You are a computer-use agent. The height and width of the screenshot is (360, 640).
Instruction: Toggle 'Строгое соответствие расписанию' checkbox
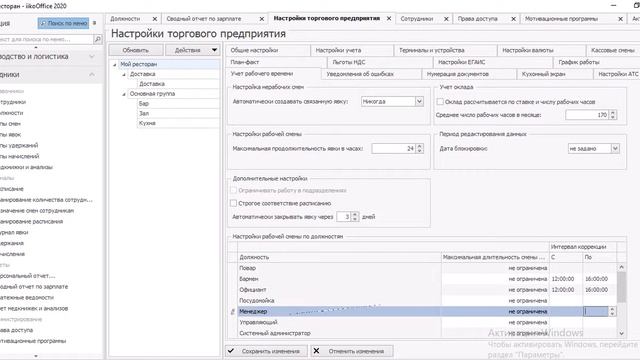pyautogui.click(x=233, y=203)
